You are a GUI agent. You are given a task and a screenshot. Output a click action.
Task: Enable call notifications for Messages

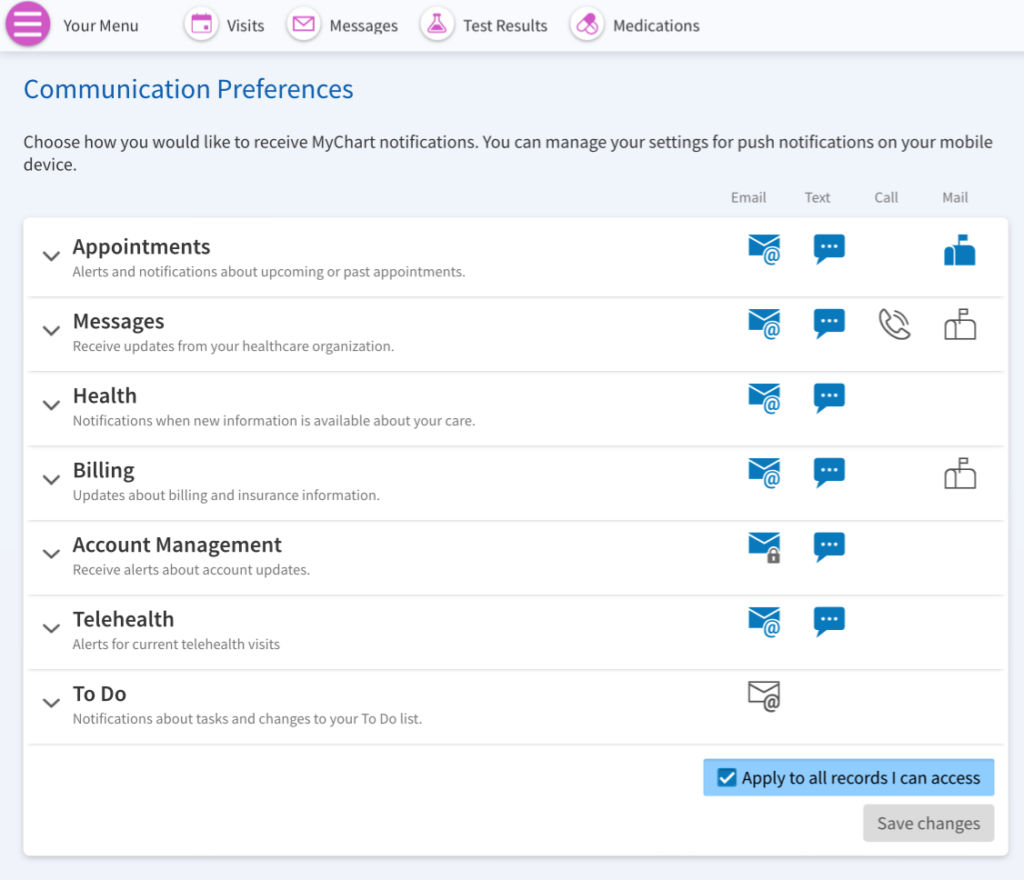point(894,324)
